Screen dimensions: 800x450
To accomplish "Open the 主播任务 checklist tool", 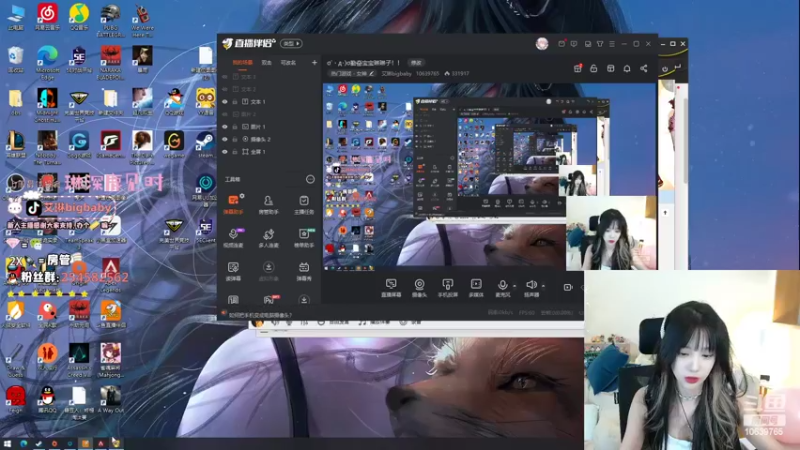I will (304, 204).
